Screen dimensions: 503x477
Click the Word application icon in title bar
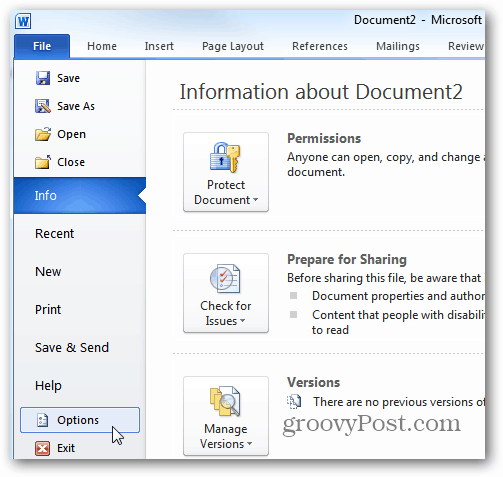tap(23, 21)
